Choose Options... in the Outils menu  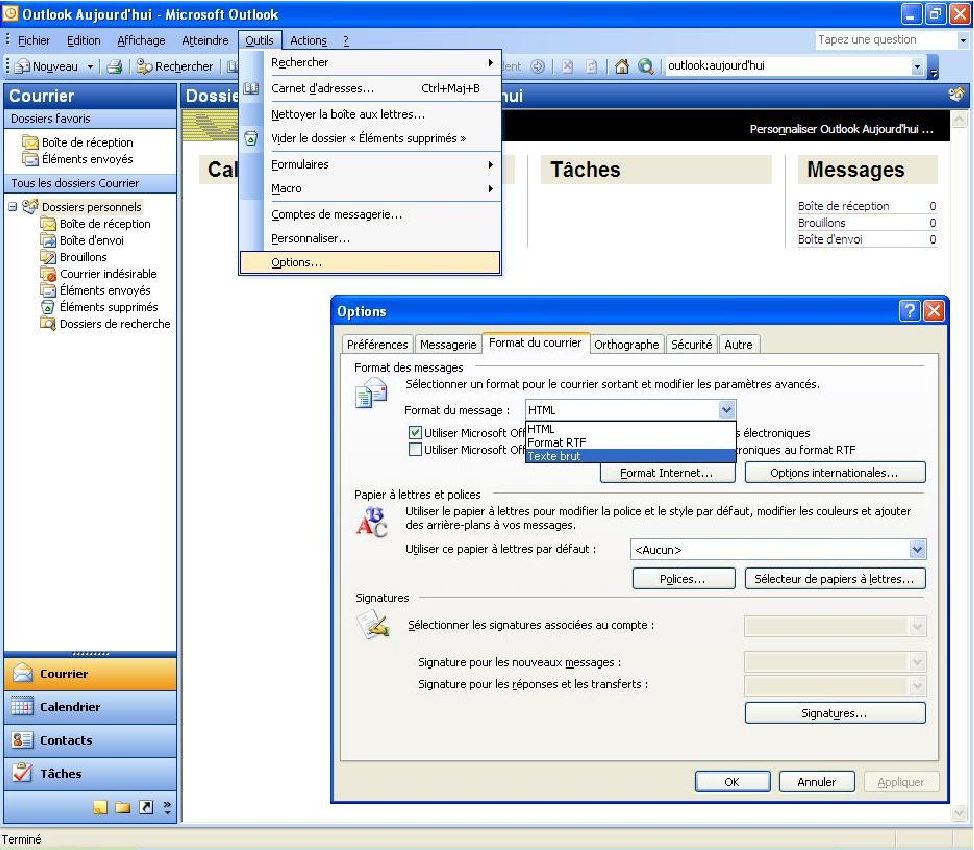(370, 262)
